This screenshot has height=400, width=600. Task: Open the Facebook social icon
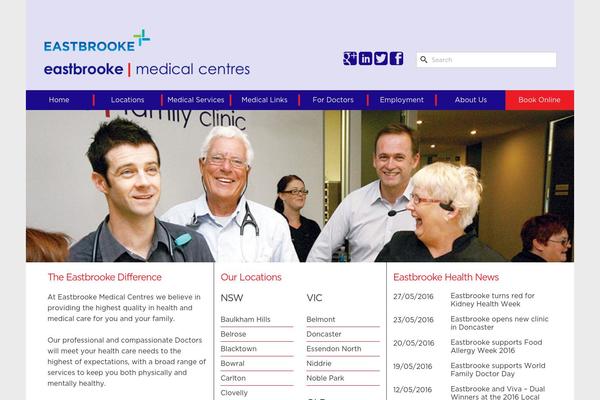click(396, 59)
